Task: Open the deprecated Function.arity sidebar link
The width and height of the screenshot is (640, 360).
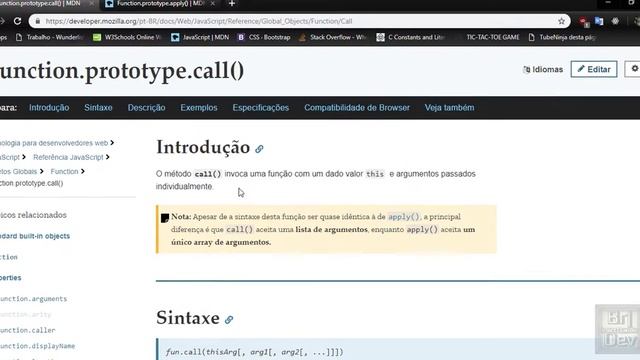Action: tap(25, 315)
